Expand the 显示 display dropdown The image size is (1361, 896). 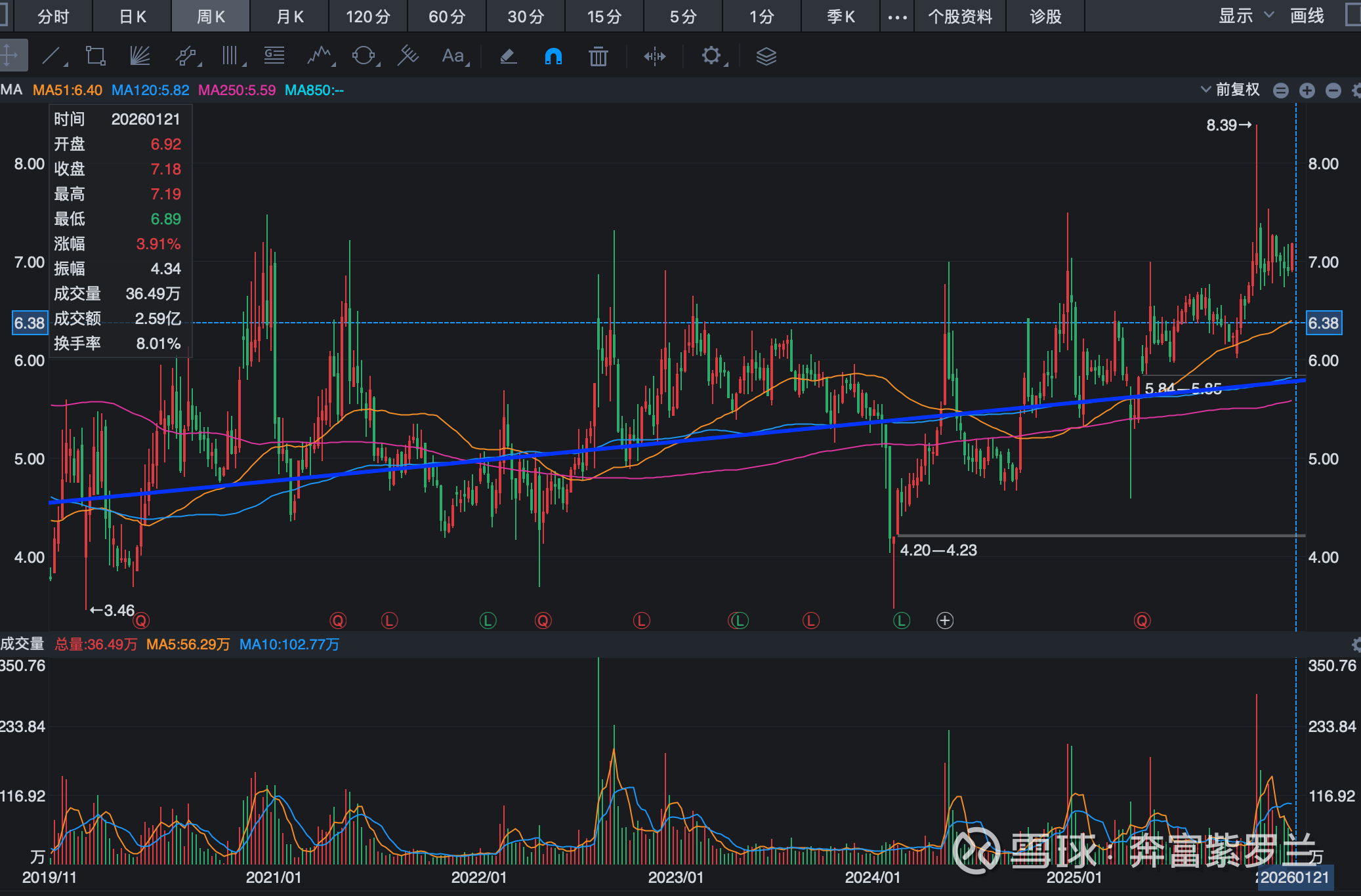point(1245,16)
